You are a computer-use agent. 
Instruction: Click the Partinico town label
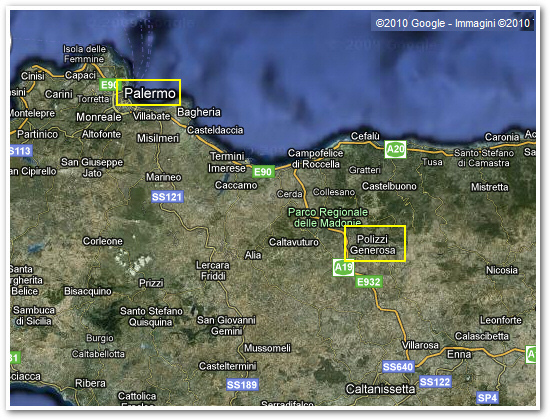point(38,134)
